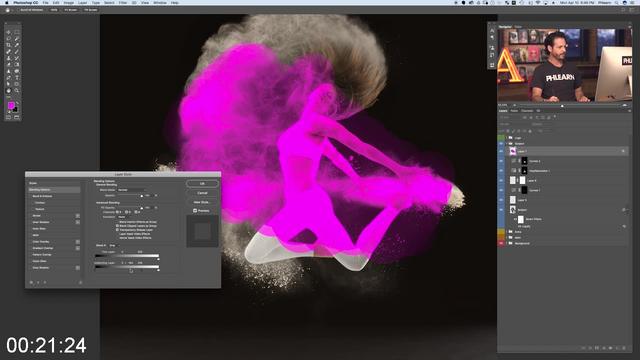Hide the Curves 2 layer visibility
The height and width of the screenshot is (360, 640).
point(501,161)
